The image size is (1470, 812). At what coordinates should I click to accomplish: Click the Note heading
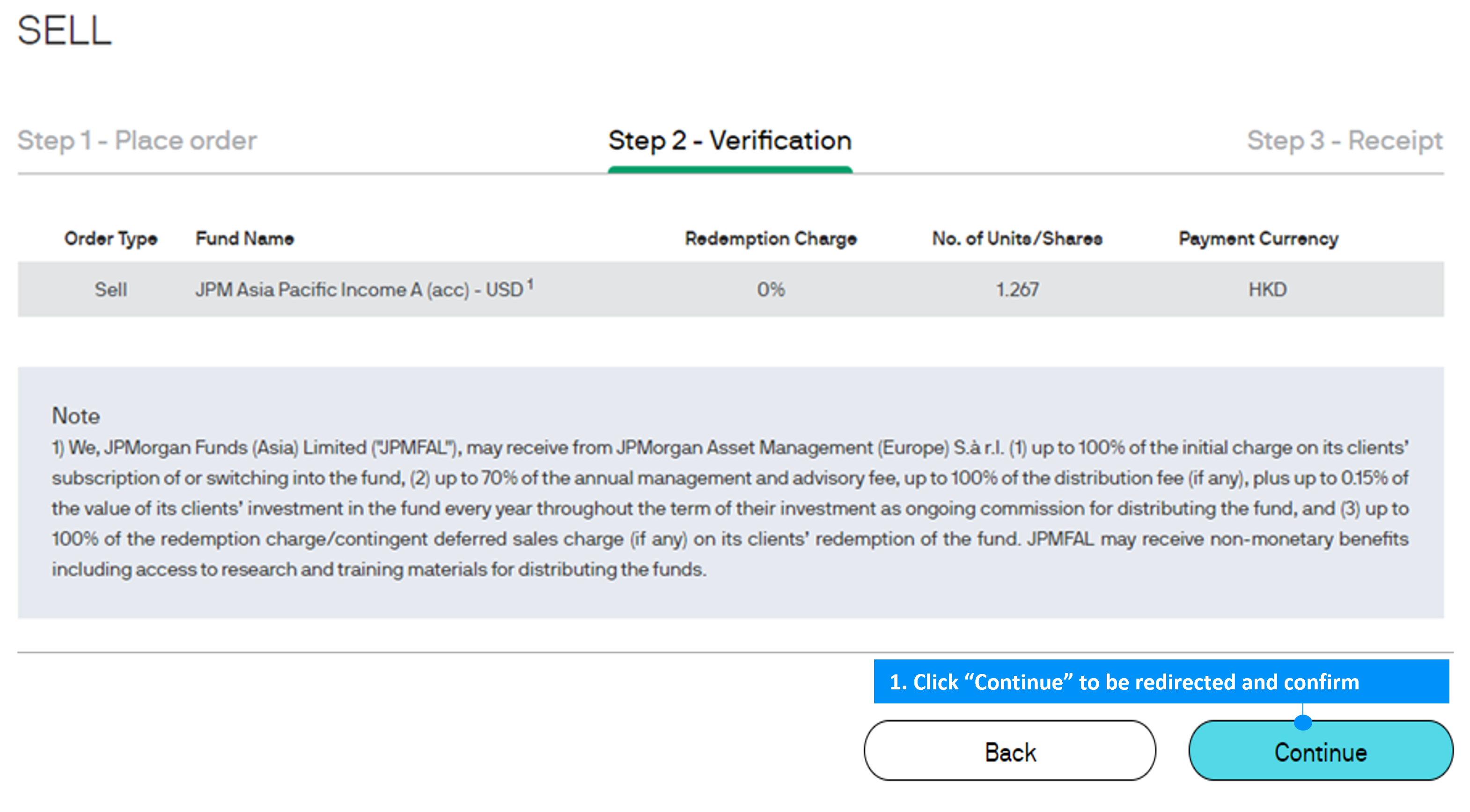pos(76,416)
